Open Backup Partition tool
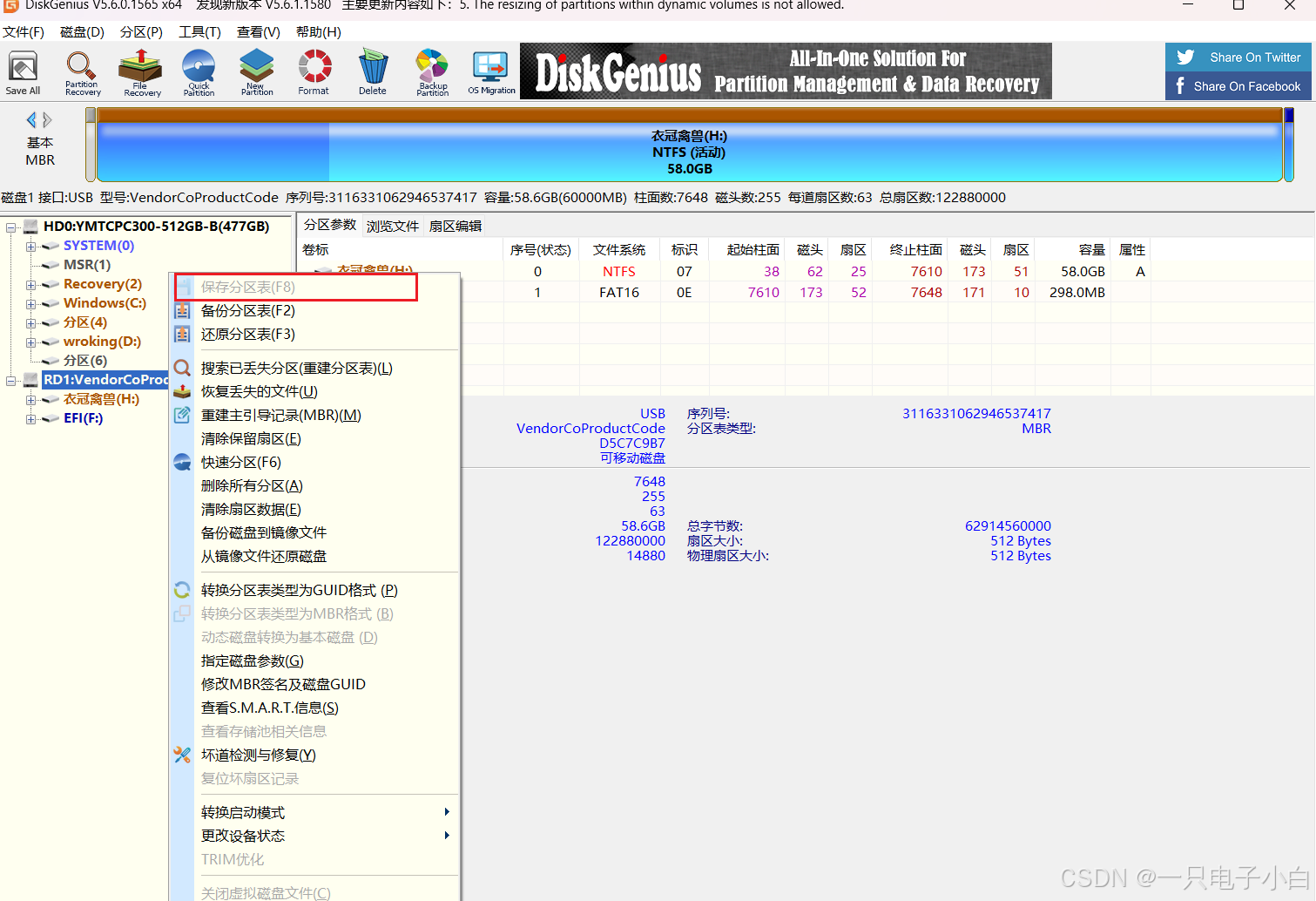 pos(432,72)
